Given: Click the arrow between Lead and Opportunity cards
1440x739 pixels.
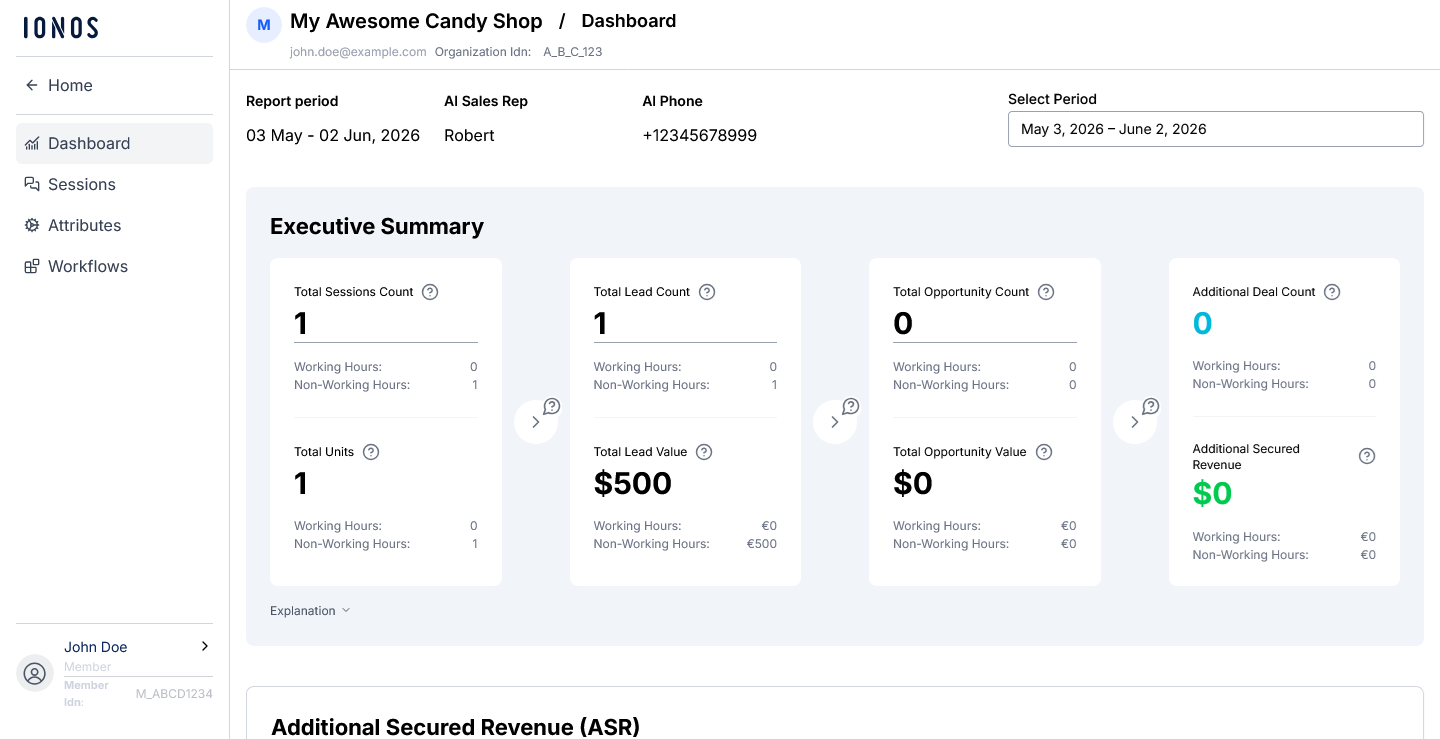Looking at the screenshot, I should [x=835, y=422].
